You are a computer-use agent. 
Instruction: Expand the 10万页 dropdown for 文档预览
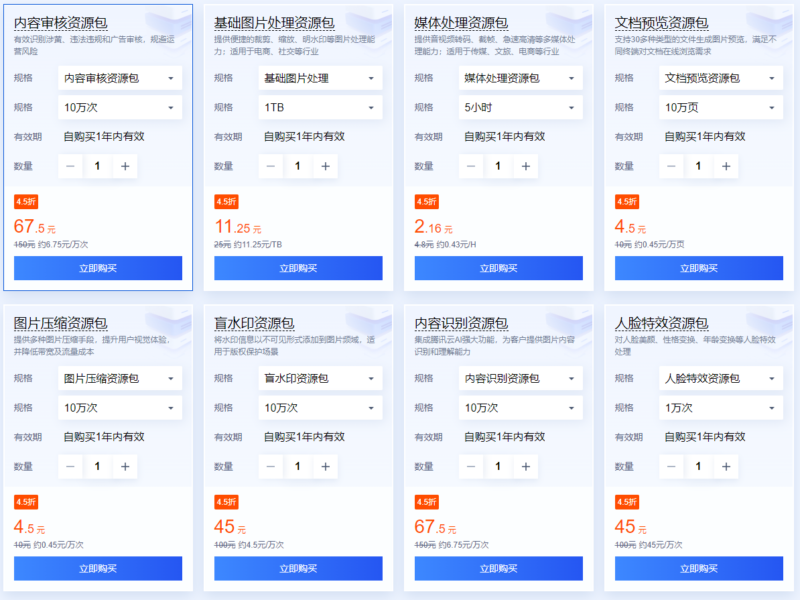coord(720,107)
